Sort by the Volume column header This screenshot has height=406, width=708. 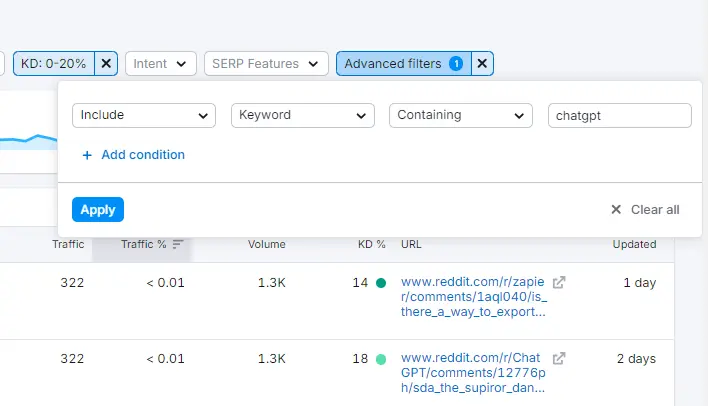point(267,244)
